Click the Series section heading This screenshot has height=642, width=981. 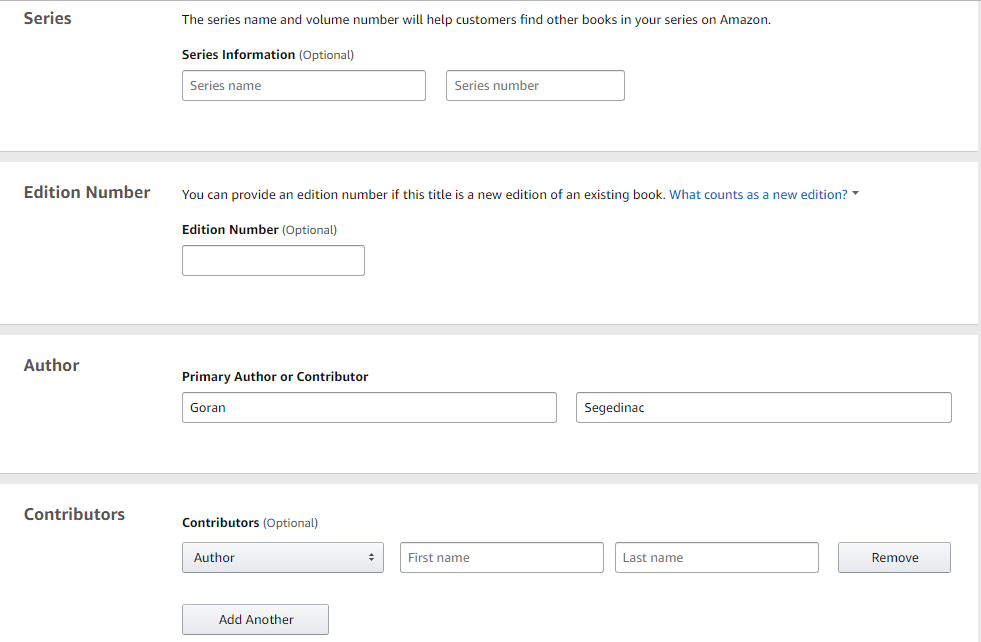[48, 18]
